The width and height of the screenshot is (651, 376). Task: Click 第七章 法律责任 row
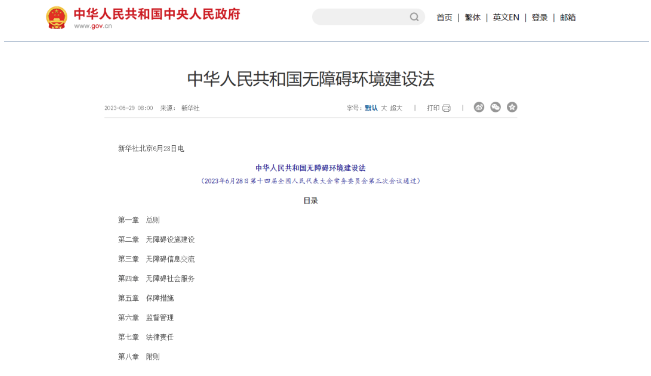pos(146,337)
